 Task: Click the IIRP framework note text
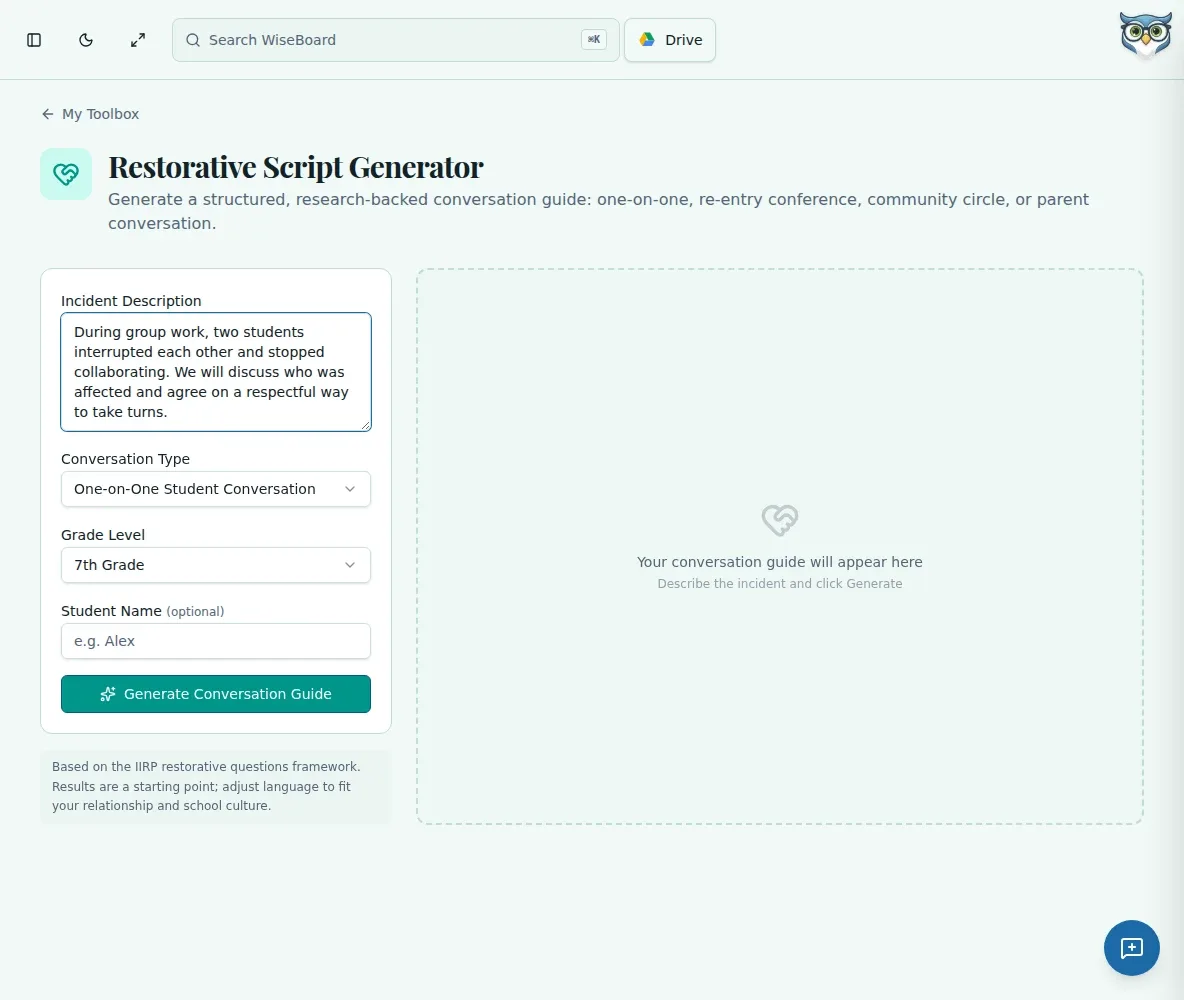206,786
